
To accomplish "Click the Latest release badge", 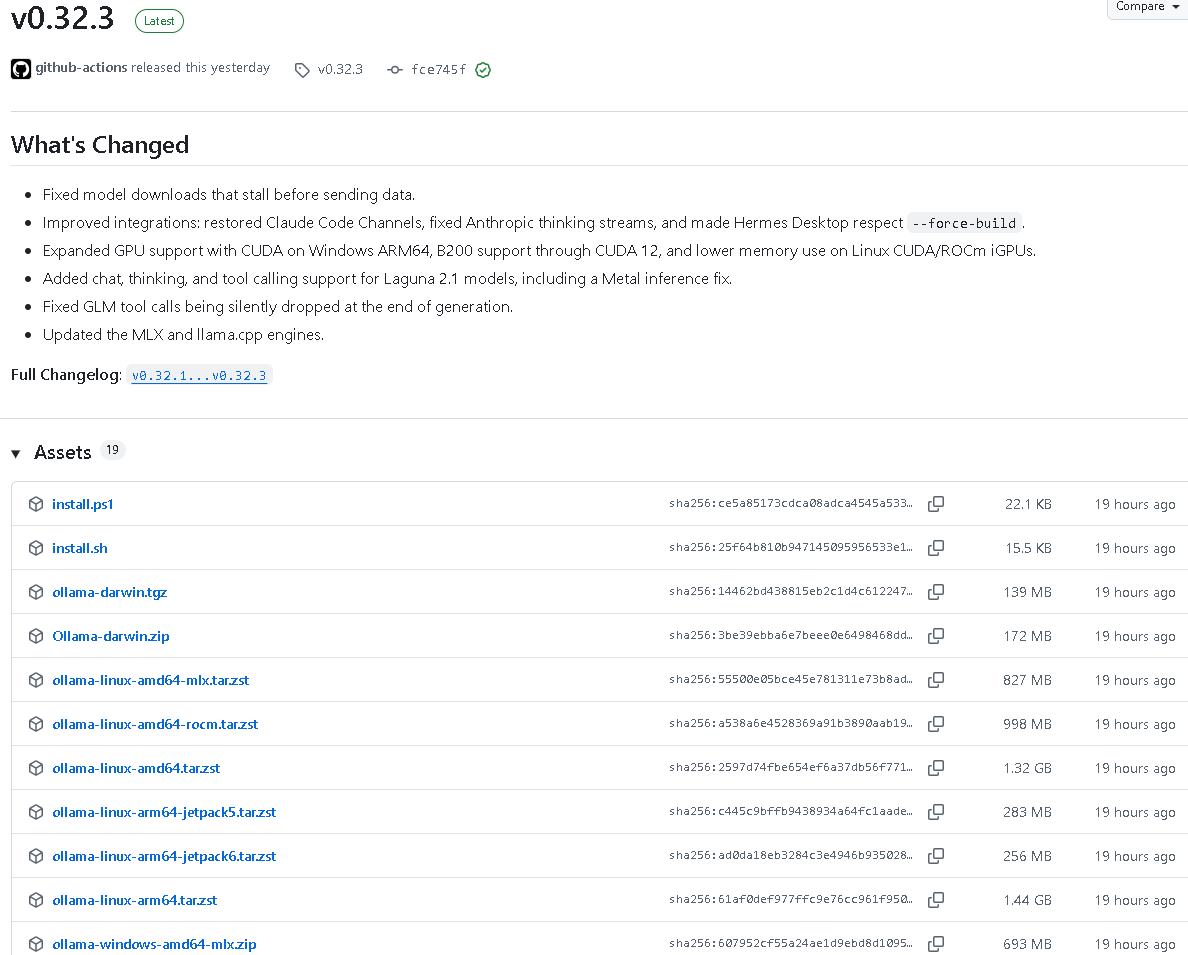I will coord(159,21).
